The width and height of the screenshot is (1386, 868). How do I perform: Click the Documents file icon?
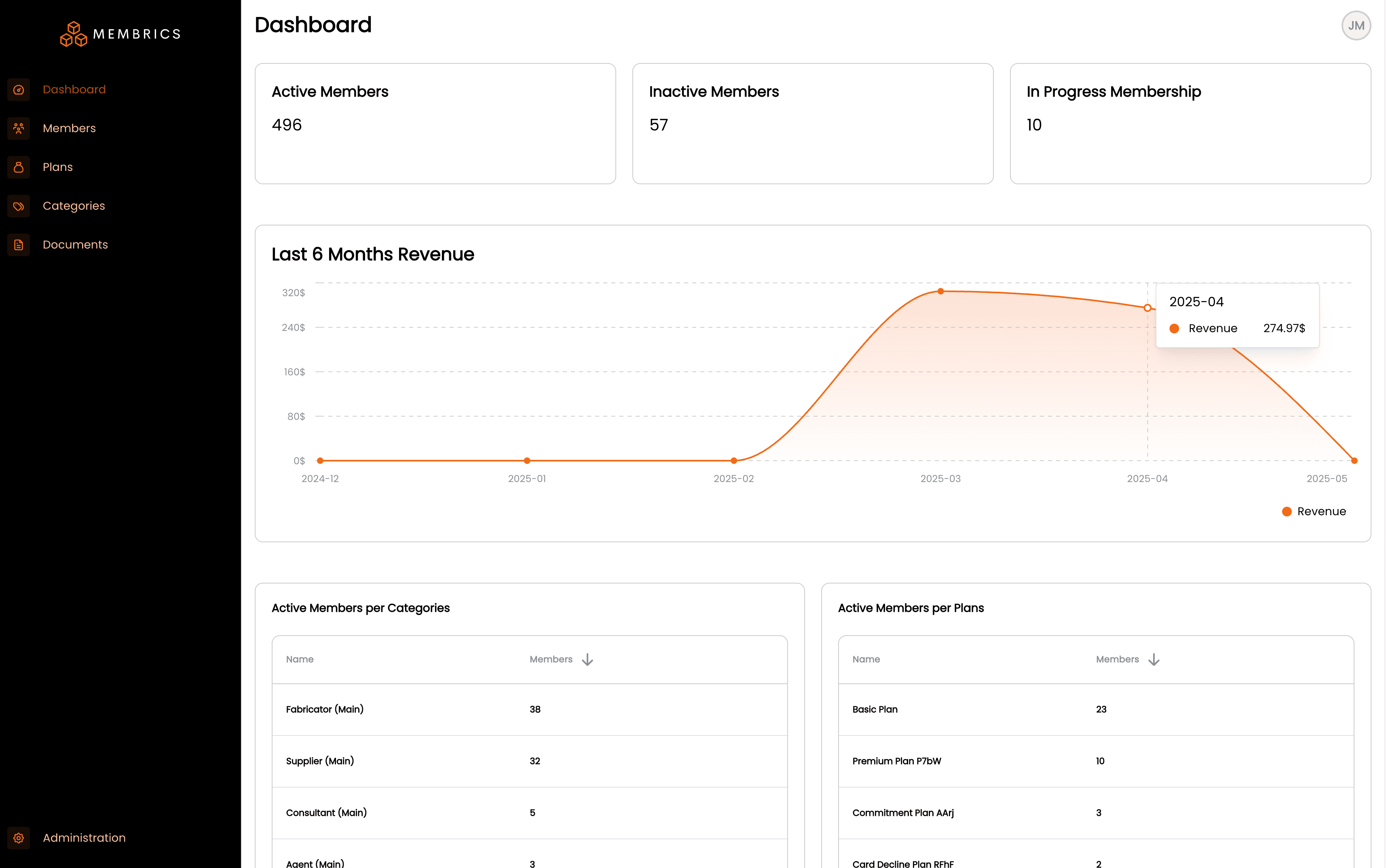[x=18, y=244]
